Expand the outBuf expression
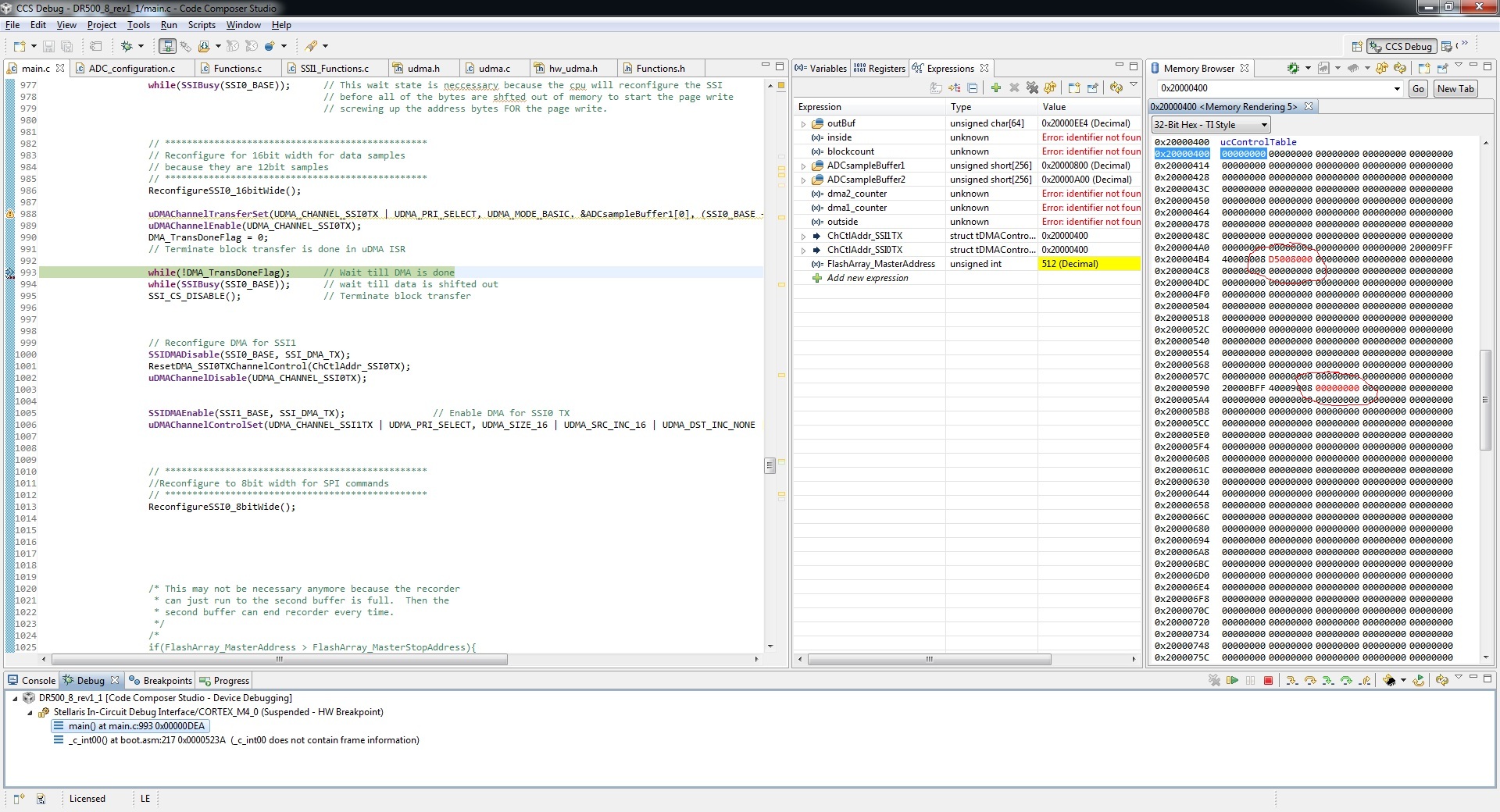The image size is (1500, 812). tap(803, 124)
